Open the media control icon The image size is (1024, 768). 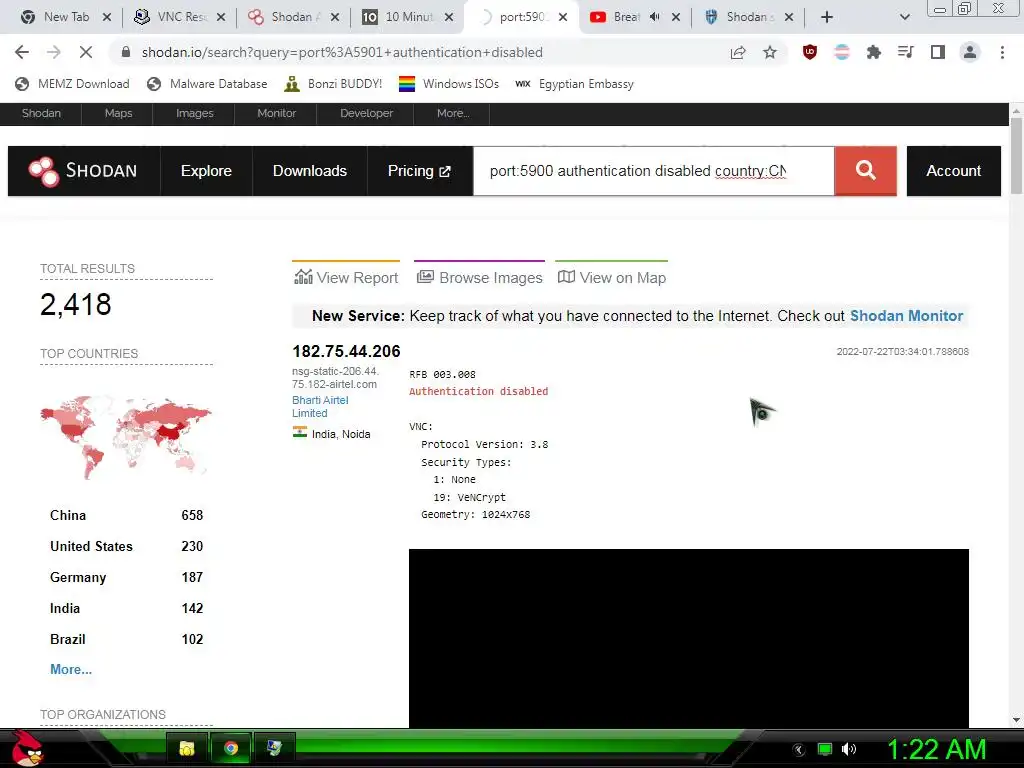(x=906, y=52)
